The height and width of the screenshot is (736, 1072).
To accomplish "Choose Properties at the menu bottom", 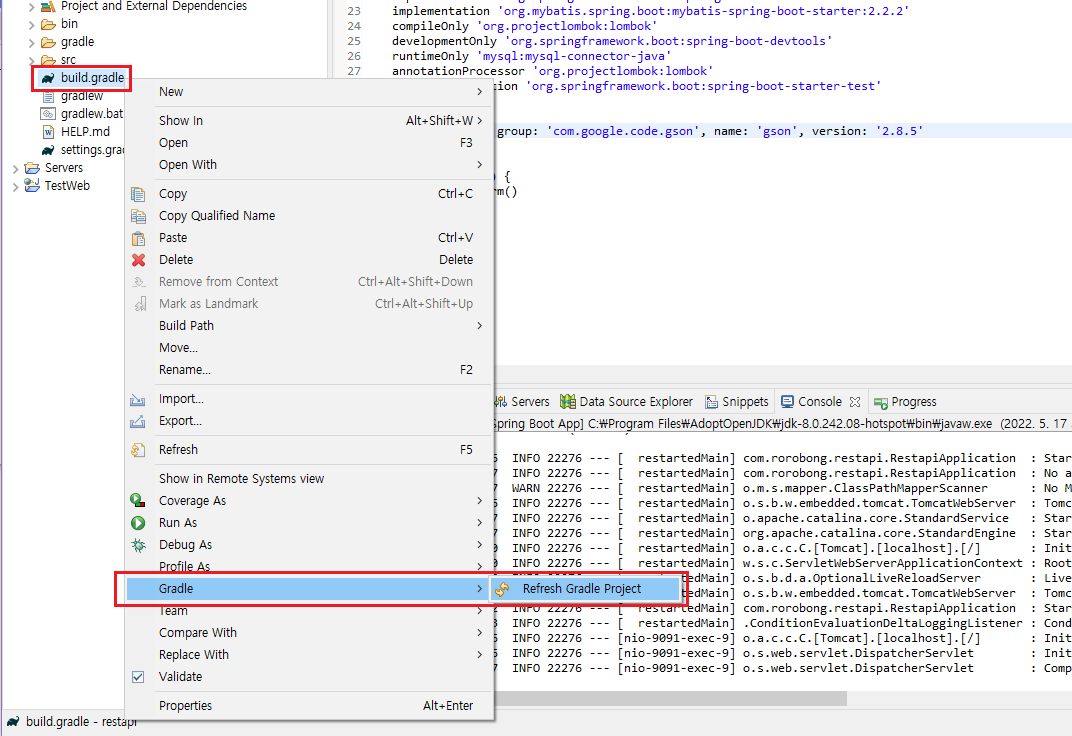I will [309, 706].
